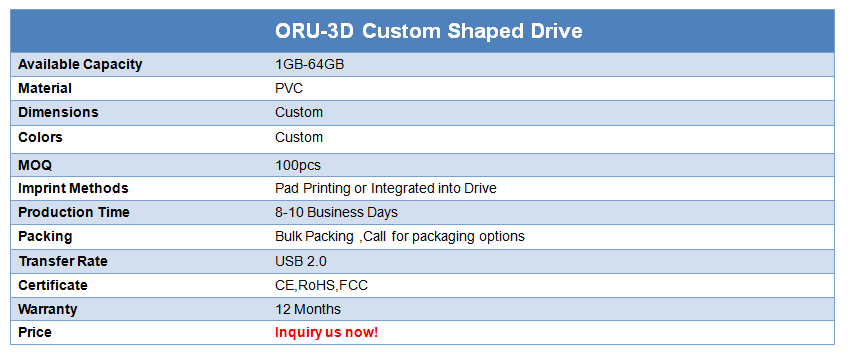Viewport: 859px width, 361px height.
Task: Select the 1GB-64GB capacity value
Action: tap(310, 65)
